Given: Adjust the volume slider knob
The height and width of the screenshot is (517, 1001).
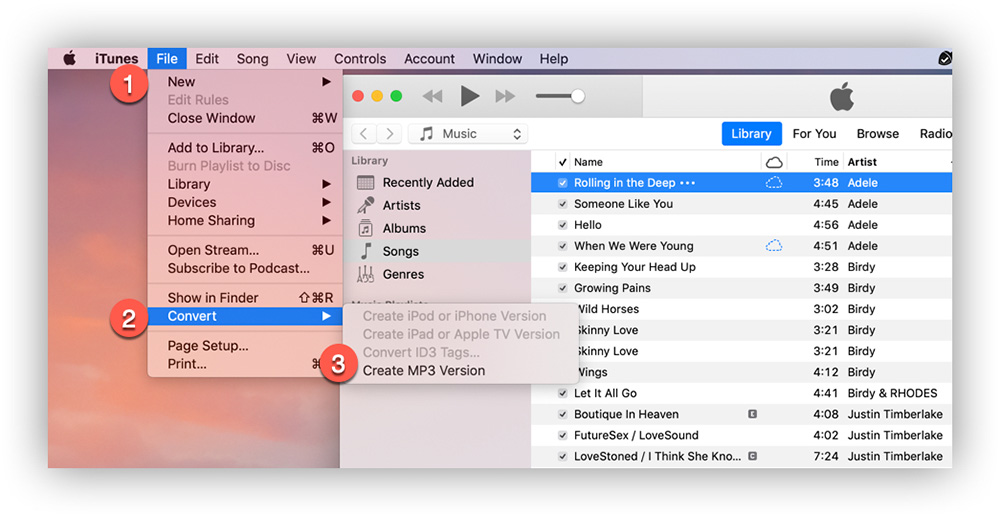Looking at the screenshot, I should (x=577, y=96).
